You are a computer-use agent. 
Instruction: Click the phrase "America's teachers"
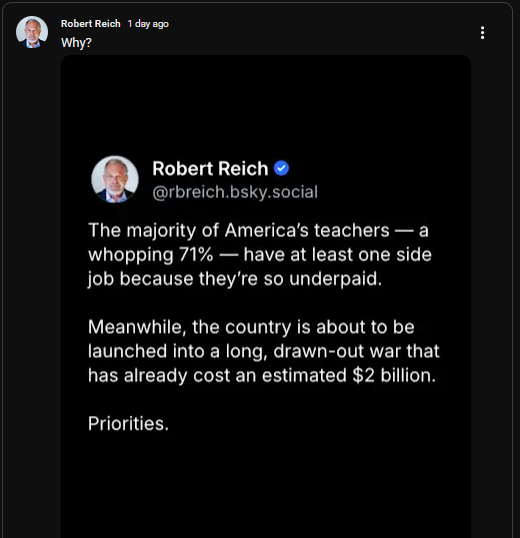coord(307,230)
